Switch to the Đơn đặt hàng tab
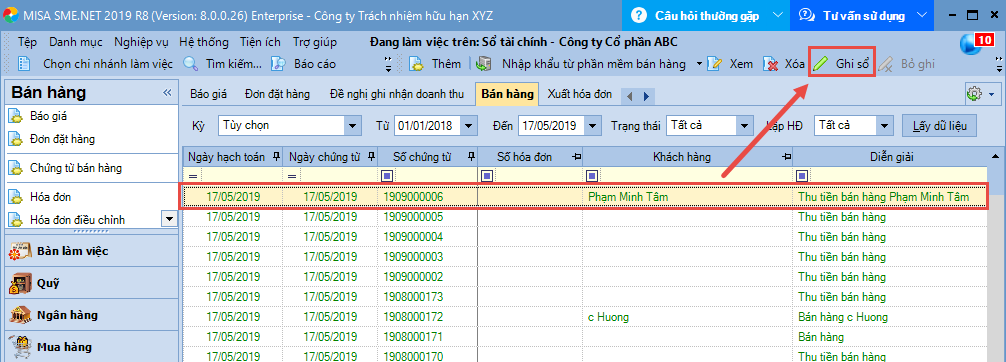This screenshot has height=362, width=1006. [x=277, y=94]
